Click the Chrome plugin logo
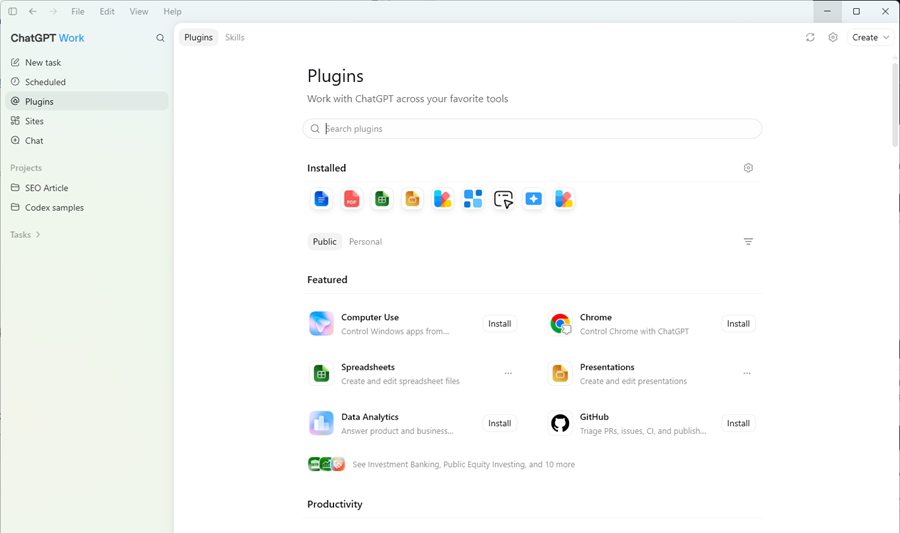The width and height of the screenshot is (900, 533). coord(560,324)
